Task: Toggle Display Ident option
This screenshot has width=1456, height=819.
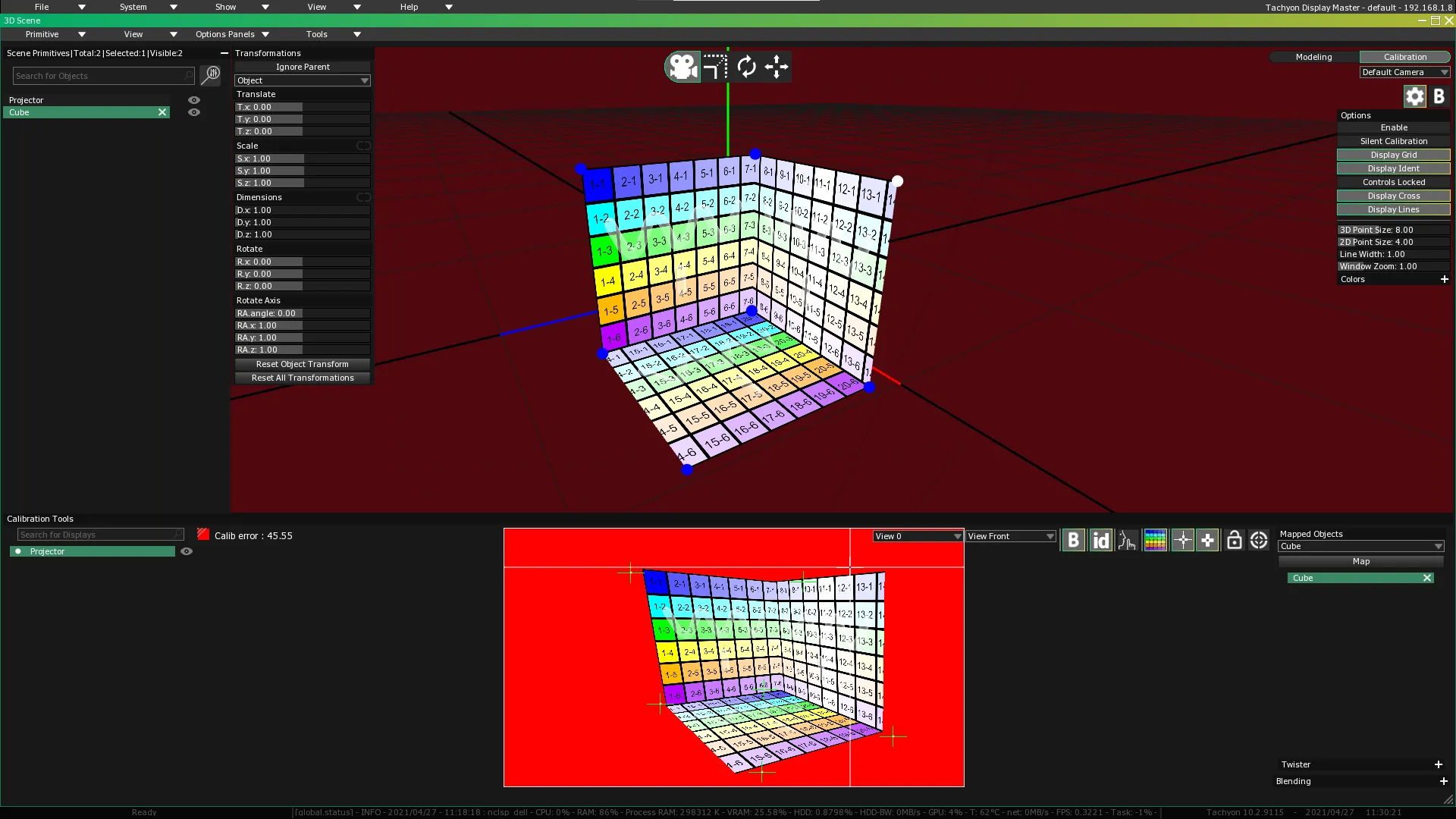Action: point(1394,168)
